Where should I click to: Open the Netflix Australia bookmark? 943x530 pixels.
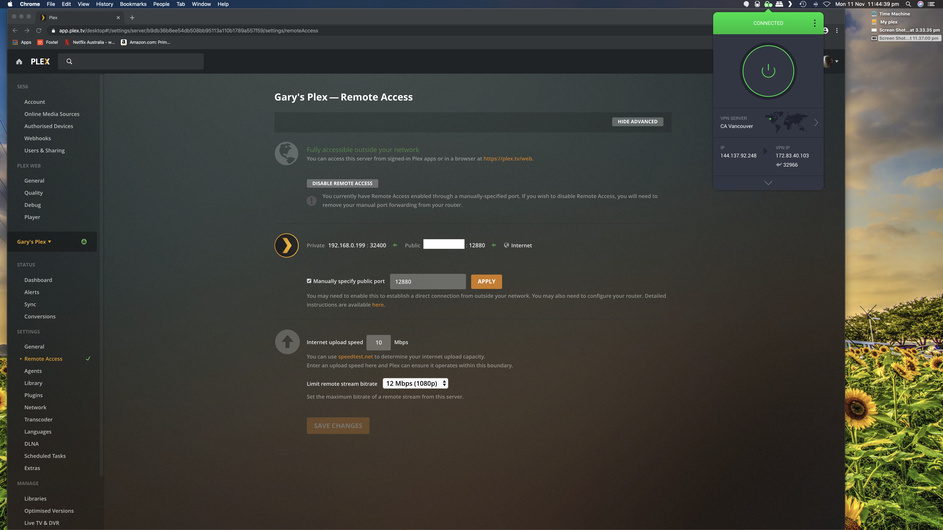[x=89, y=42]
